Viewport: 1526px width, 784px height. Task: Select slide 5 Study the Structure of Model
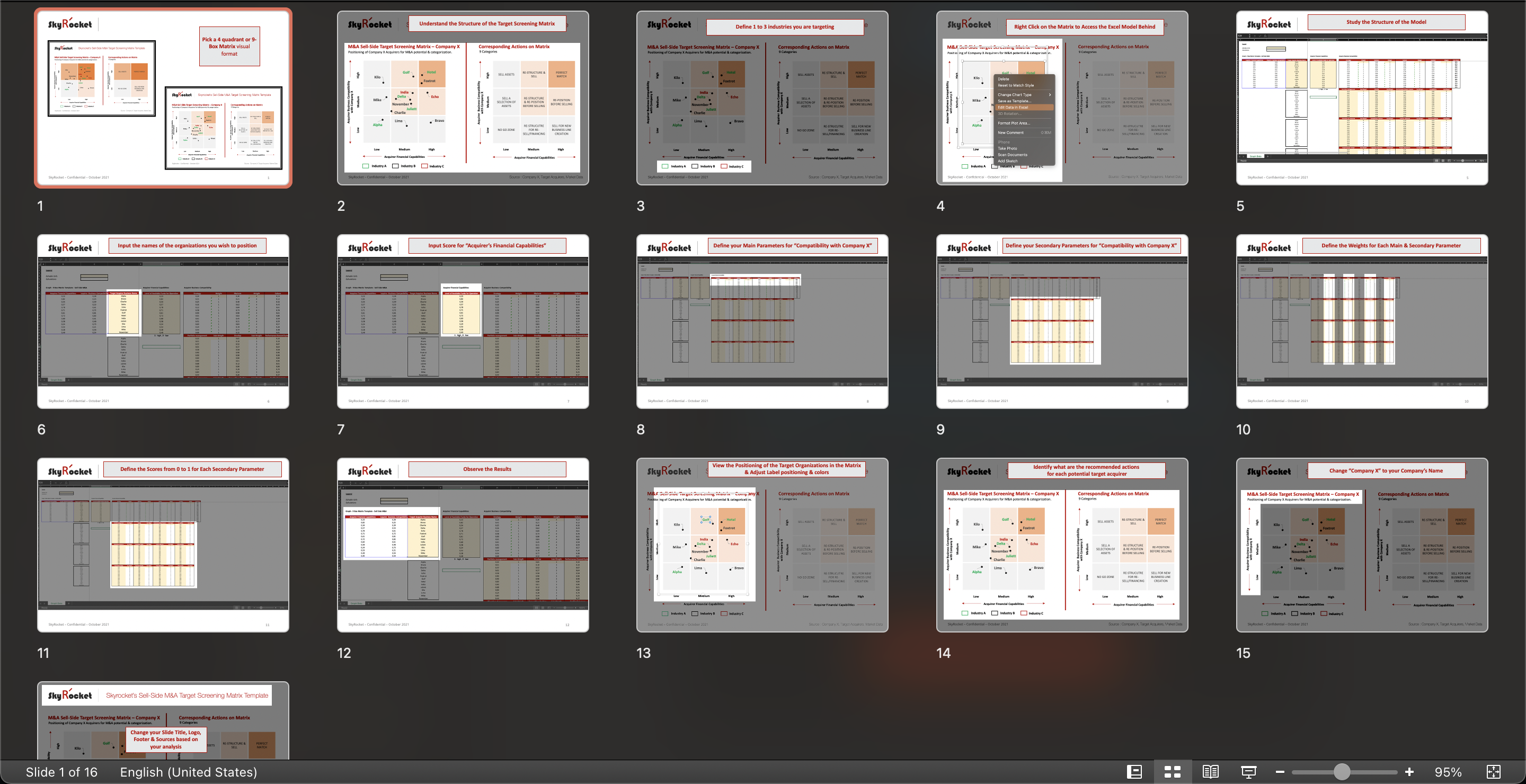coord(1362,99)
